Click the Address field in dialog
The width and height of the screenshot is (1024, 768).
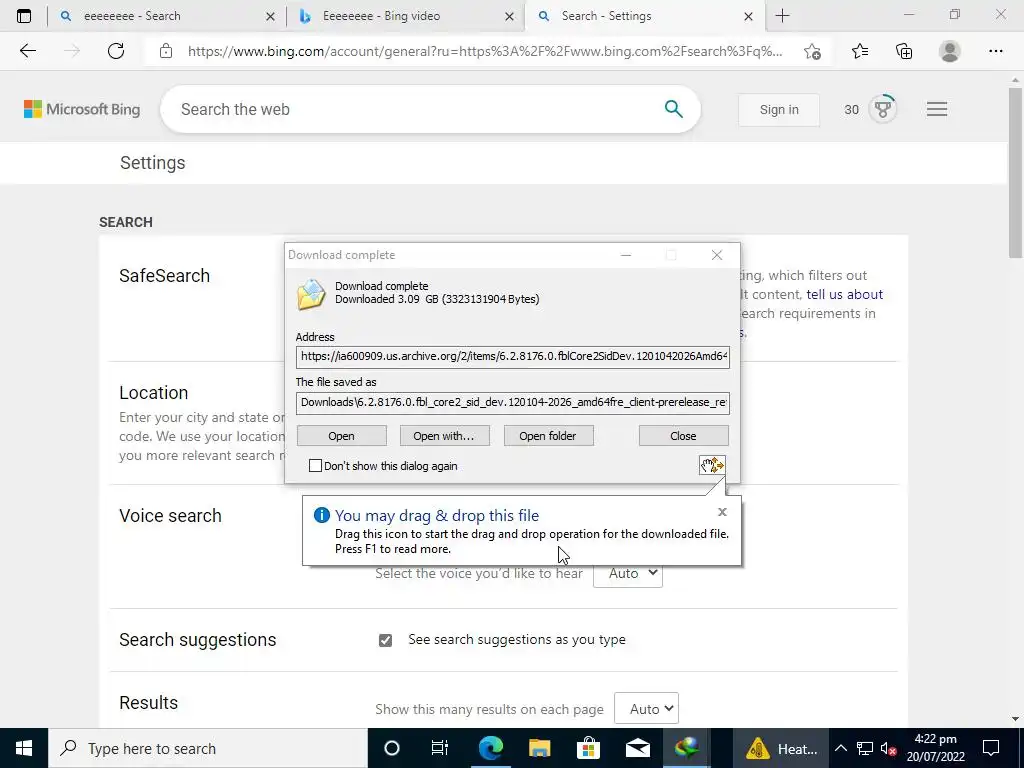513,357
